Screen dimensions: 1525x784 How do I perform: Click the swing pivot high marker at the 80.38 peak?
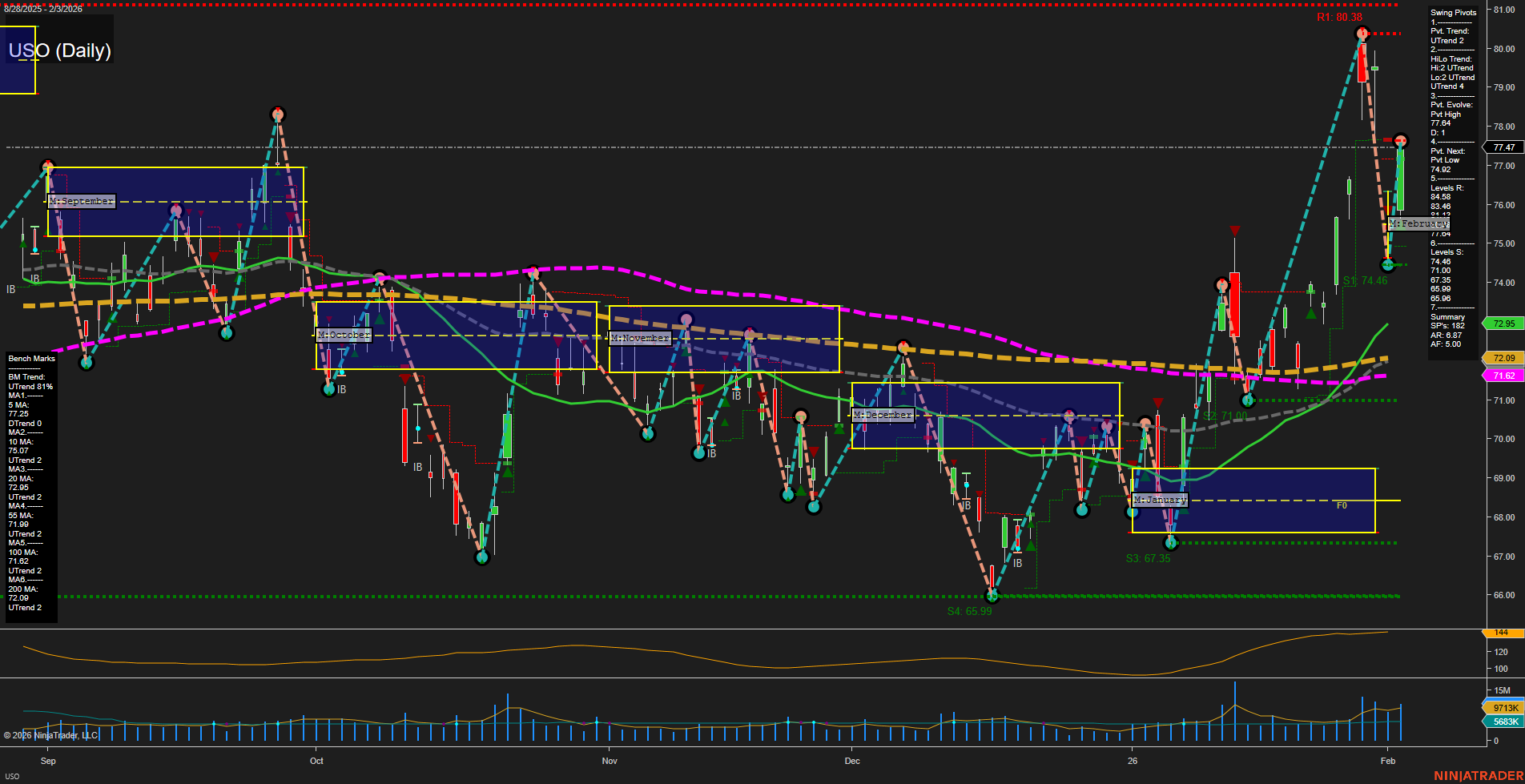tap(1362, 34)
